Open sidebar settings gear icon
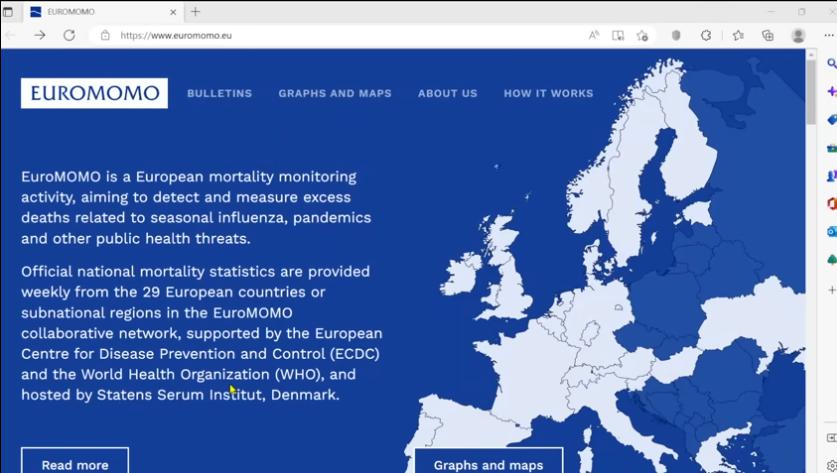Viewport: 837px width, 473px height. [x=832, y=466]
